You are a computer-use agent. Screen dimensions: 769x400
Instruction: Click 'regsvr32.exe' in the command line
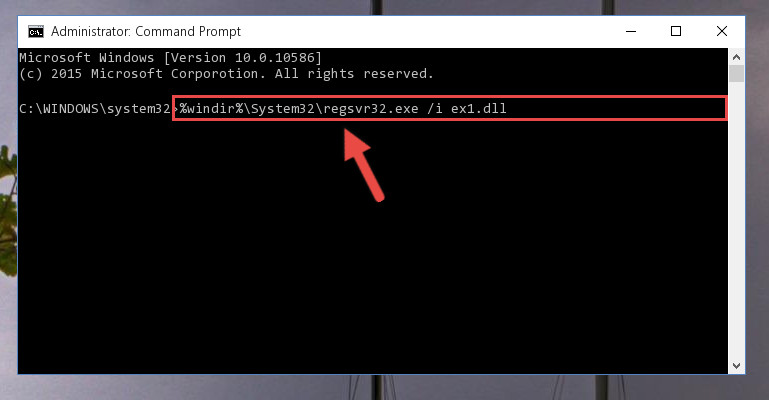[x=371, y=108]
